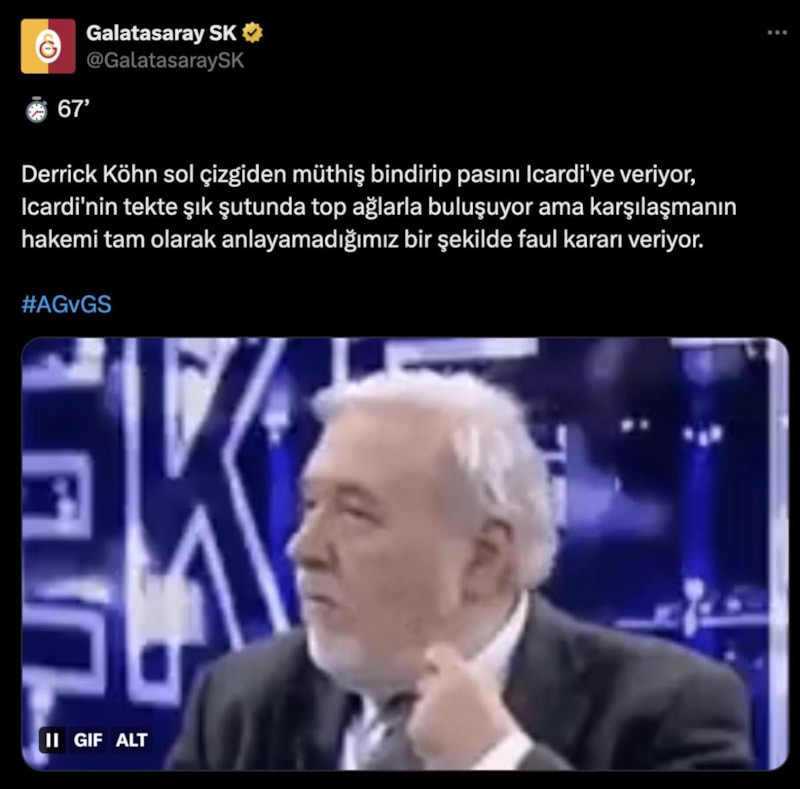Screen dimensions: 800x789
Task: Show the ALT image description
Action: 131,740
